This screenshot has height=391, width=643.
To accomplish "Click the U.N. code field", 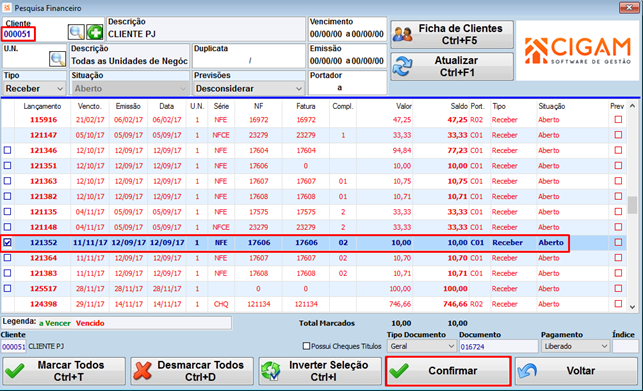I will 25,60.
